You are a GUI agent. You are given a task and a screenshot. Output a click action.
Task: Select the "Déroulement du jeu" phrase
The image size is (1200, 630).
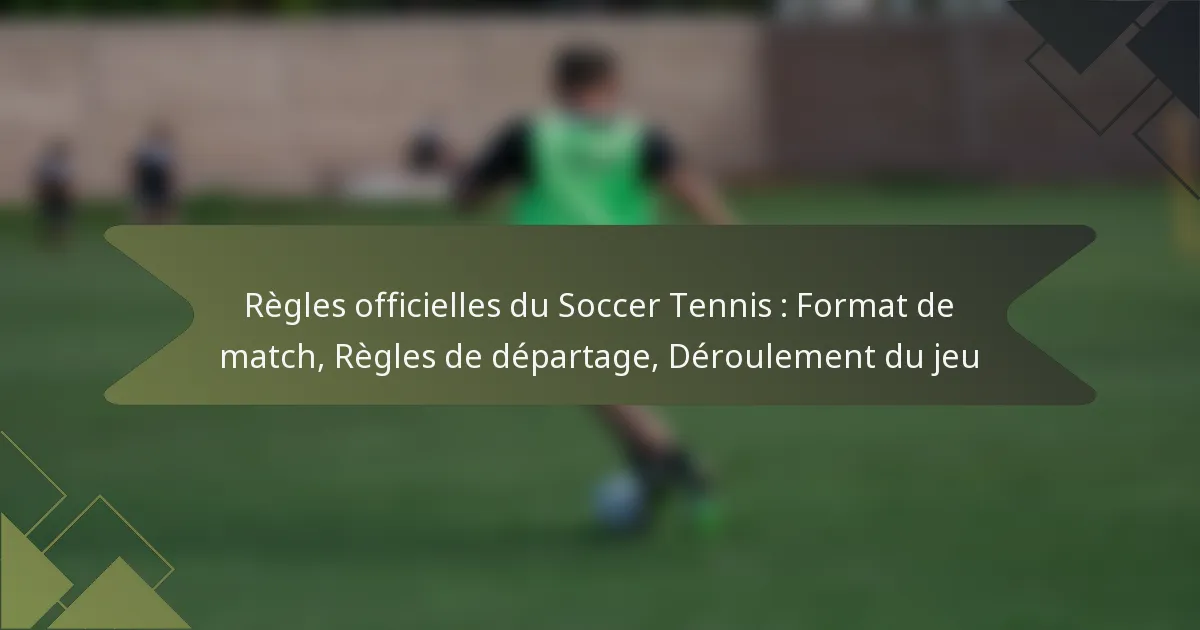pos(823,357)
